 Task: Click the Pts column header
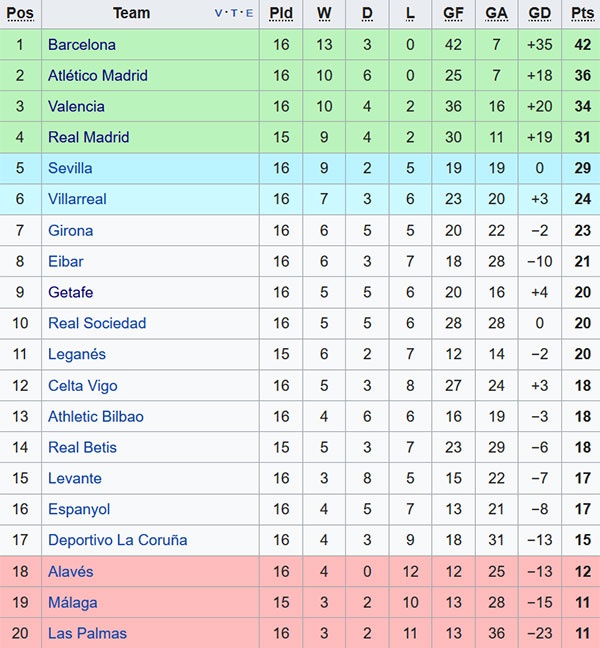pyautogui.click(x=583, y=14)
